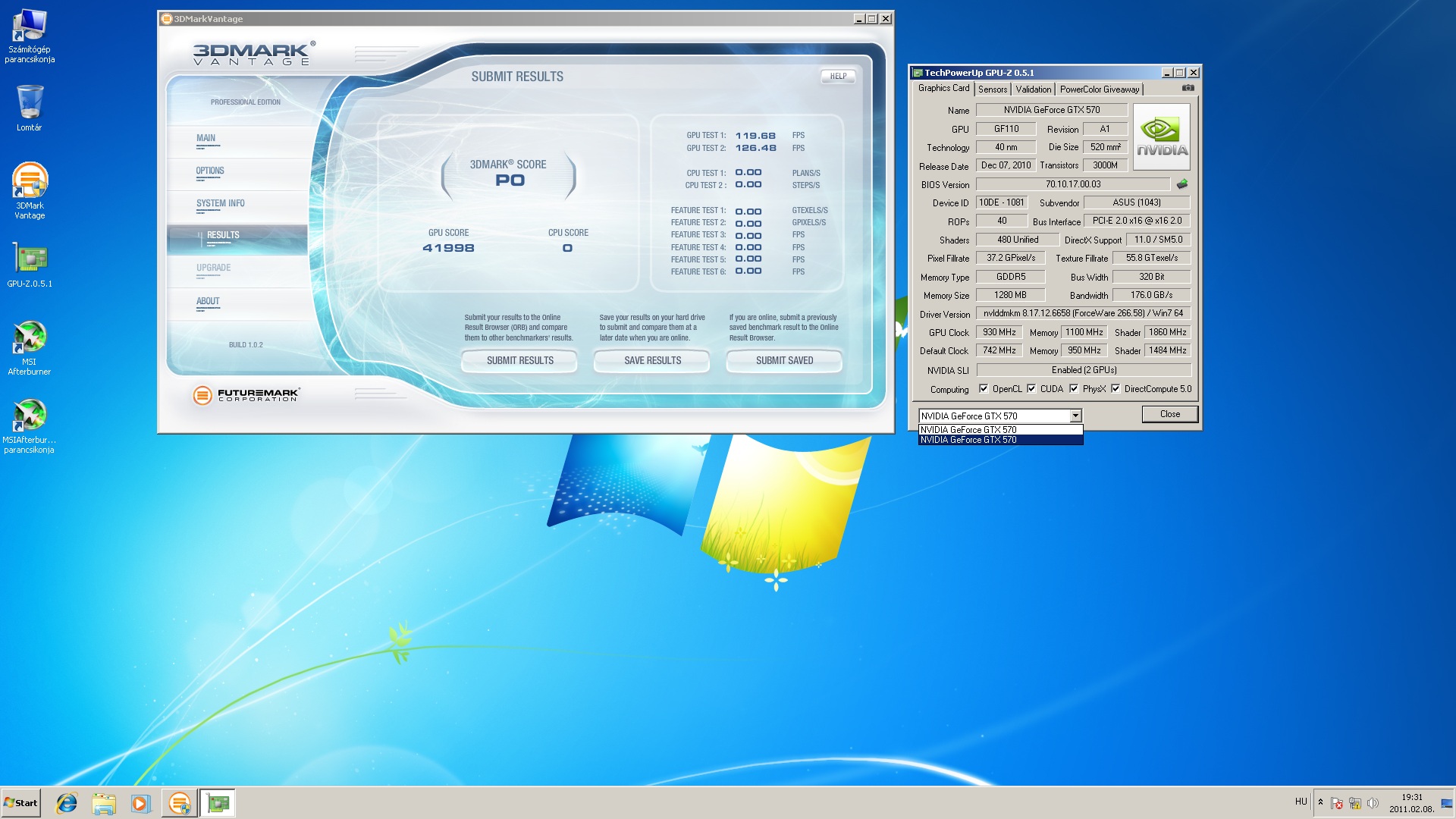
Task: Click the HELP button in 3DMark
Action: point(838,76)
